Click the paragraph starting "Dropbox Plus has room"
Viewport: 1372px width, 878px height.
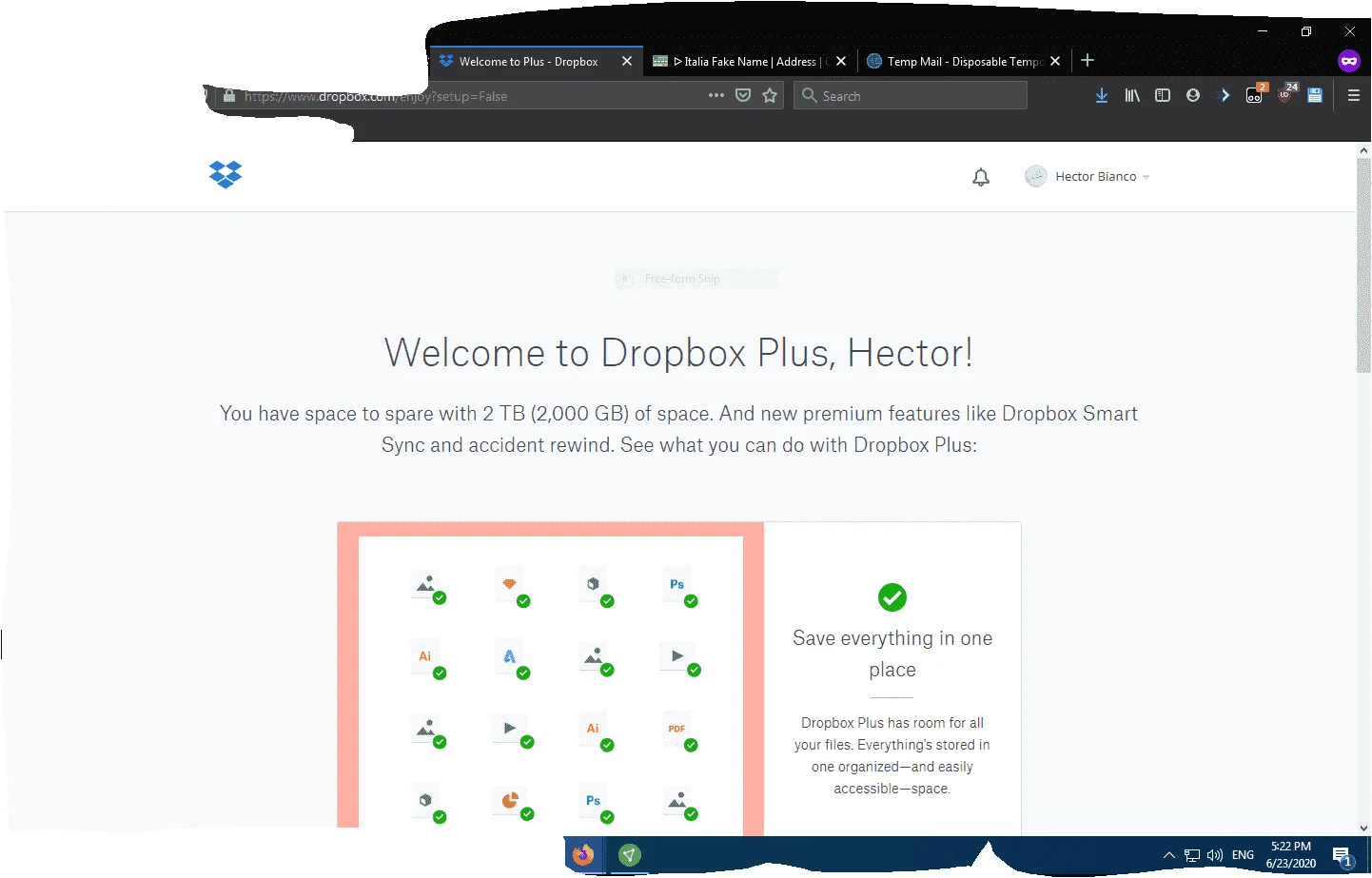(x=892, y=755)
